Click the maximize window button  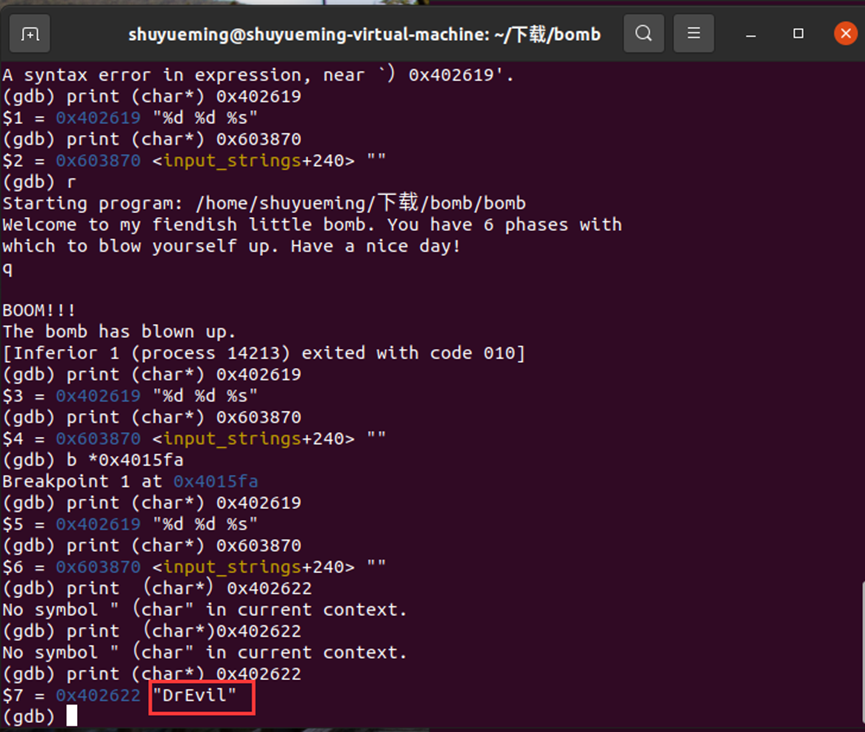click(x=797, y=33)
